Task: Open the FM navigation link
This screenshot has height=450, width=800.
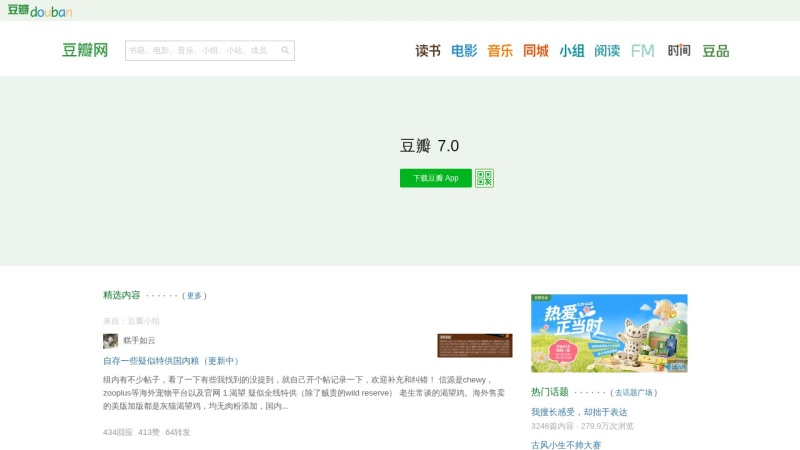Action: pos(642,51)
